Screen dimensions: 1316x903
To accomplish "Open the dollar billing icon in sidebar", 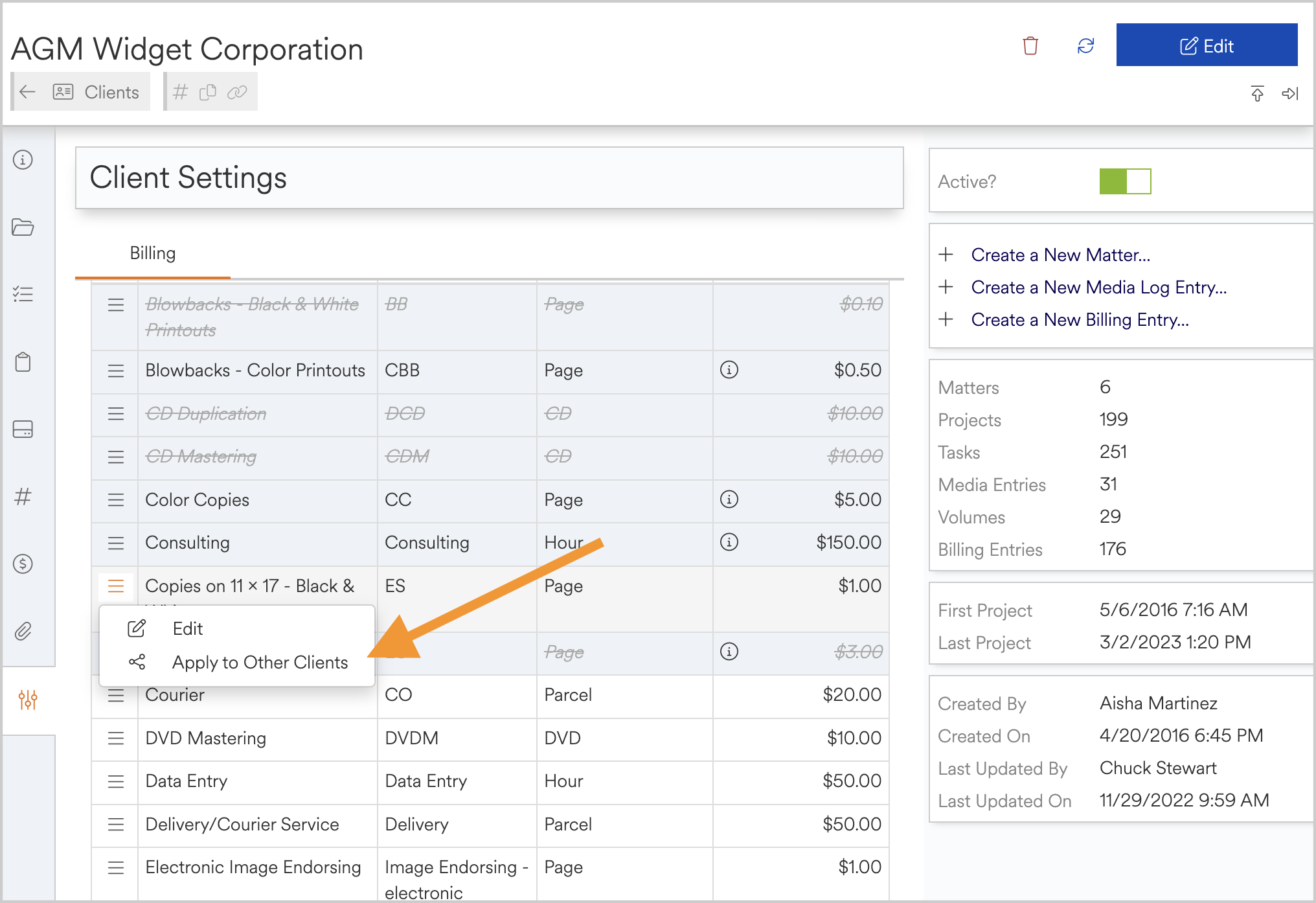I will point(23,564).
